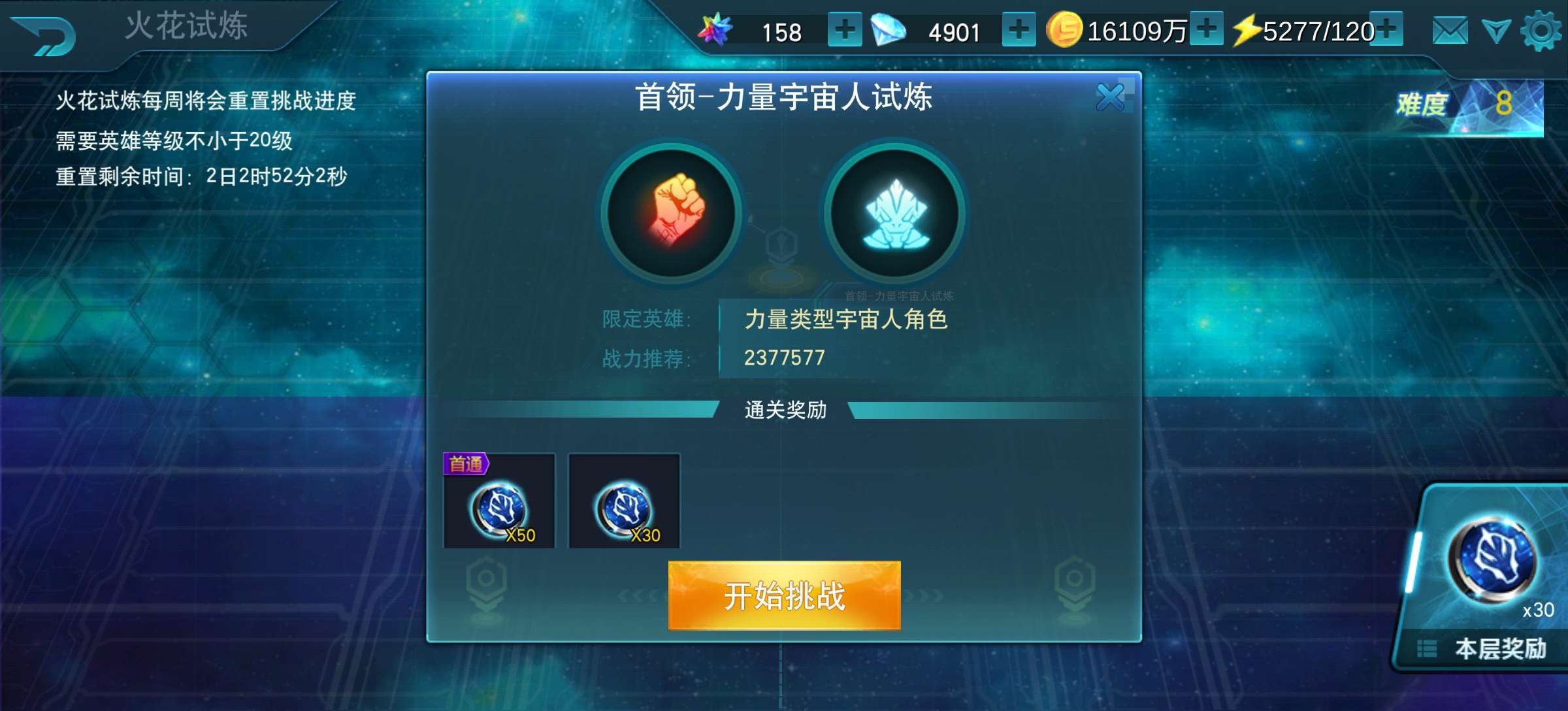Image resolution: width=1568 pixels, height=711 pixels.
Task: Select the red fist power icon
Action: pyautogui.click(x=672, y=213)
